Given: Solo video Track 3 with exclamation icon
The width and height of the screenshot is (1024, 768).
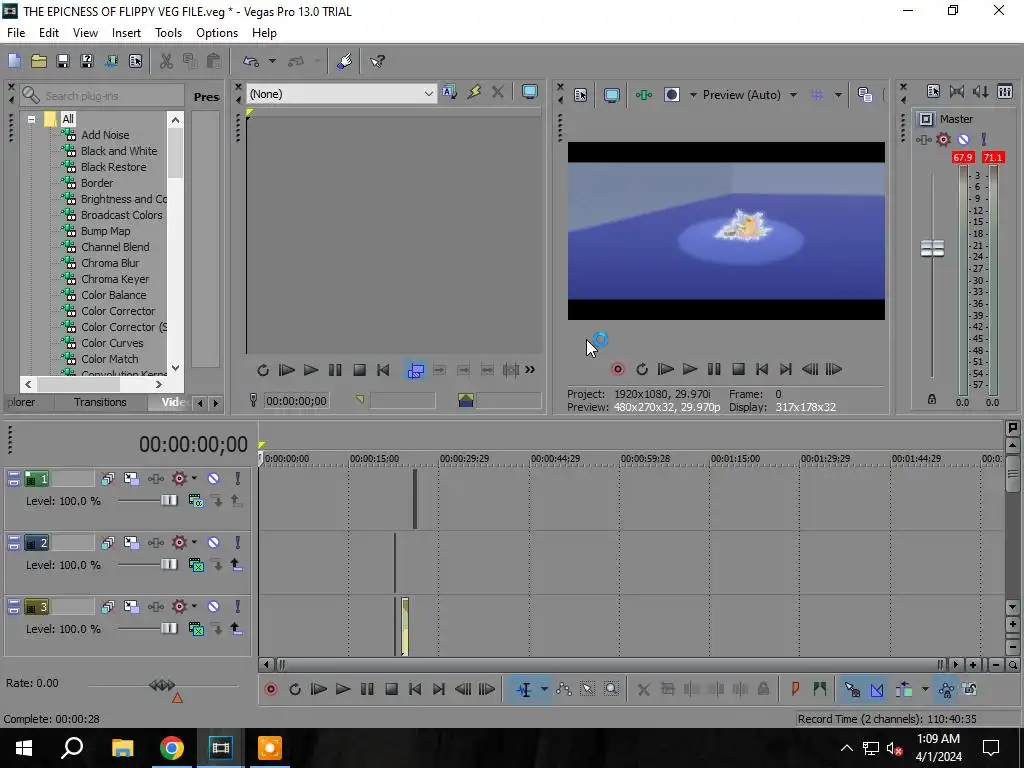Looking at the screenshot, I should tap(238, 607).
